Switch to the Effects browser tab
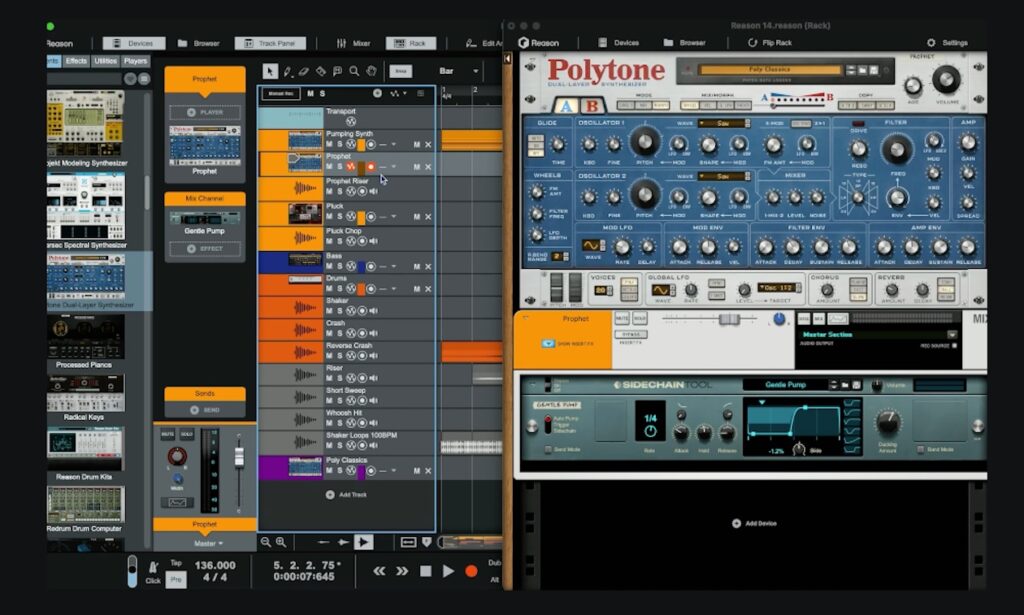Viewport: 1024px width, 615px height. pyautogui.click(x=76, y=61)
